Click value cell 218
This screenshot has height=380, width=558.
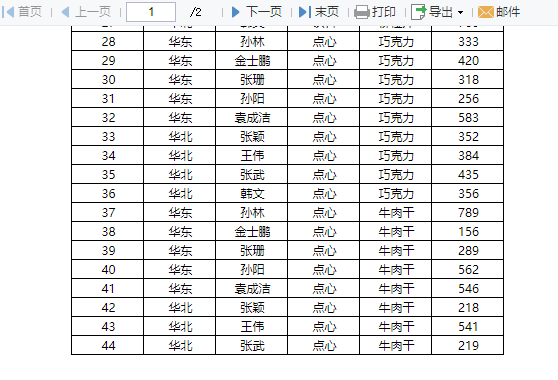tap(467, 307)
